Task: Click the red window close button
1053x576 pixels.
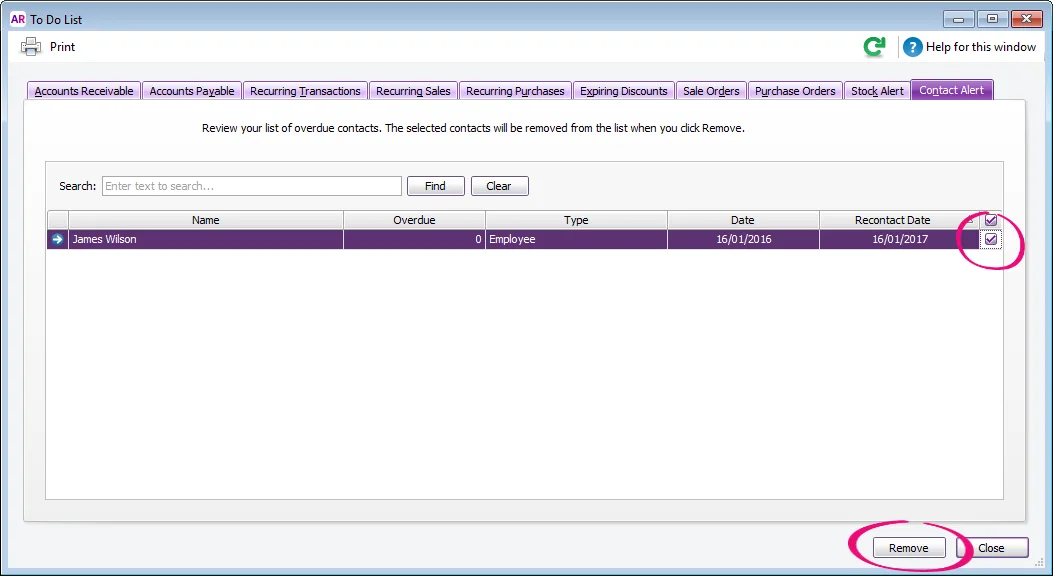Action: point(1026,19)
